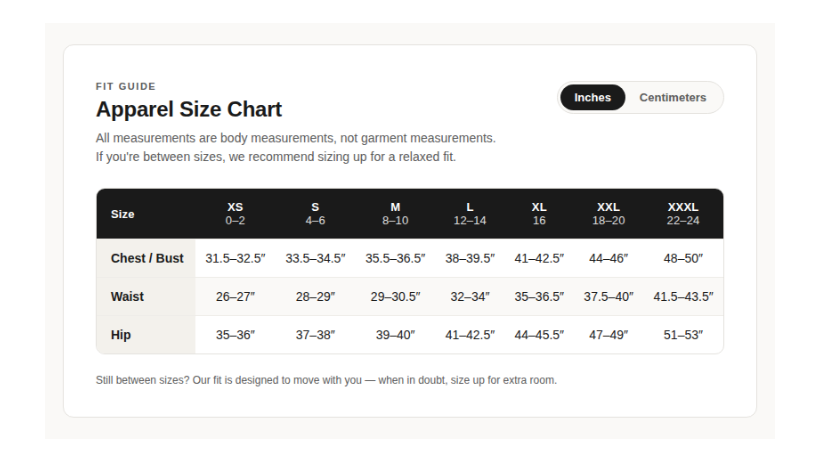Select the M 8–10 size header

[x=395, y=214]
